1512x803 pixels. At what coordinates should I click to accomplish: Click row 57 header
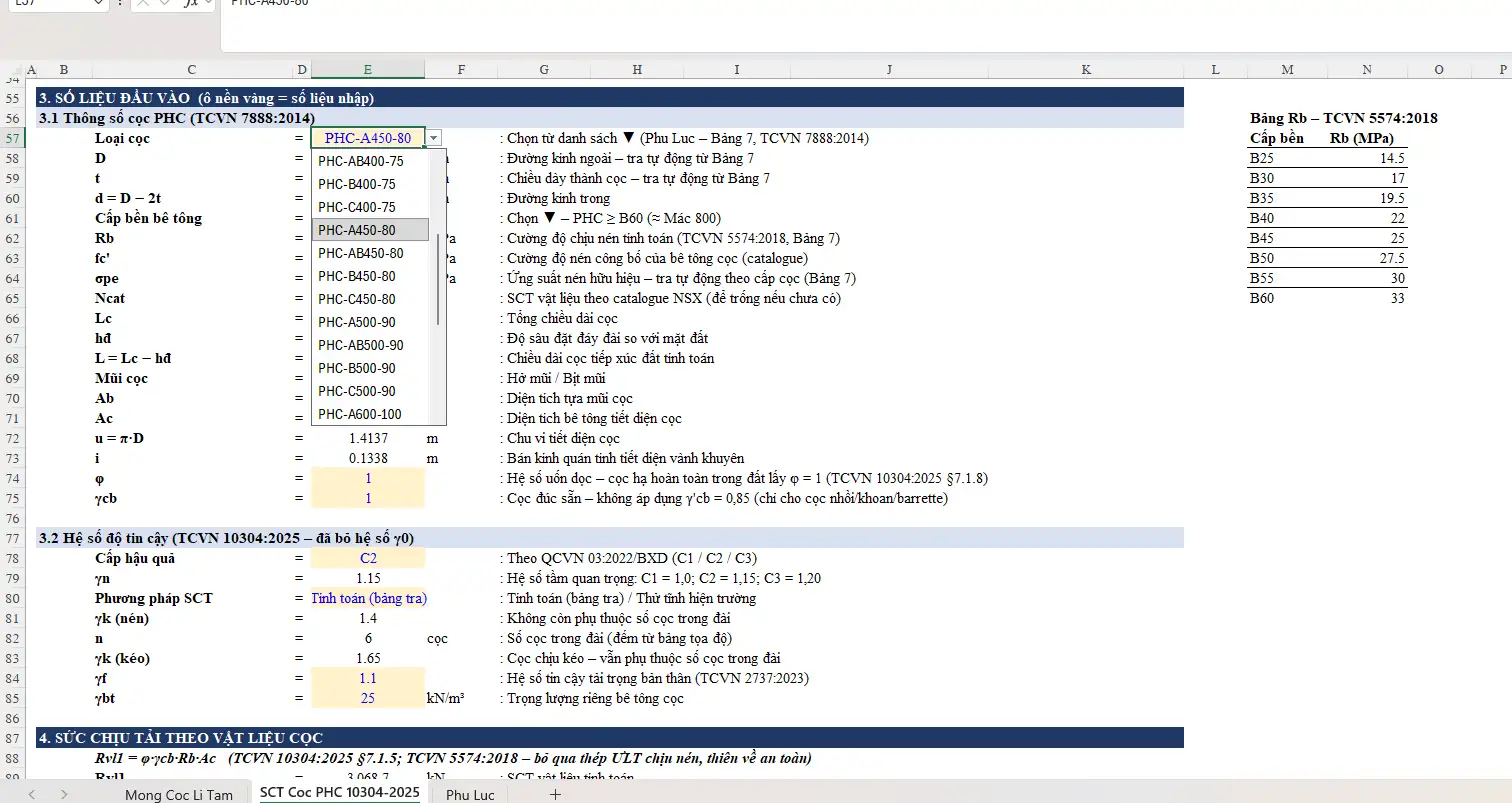(12, 138)
